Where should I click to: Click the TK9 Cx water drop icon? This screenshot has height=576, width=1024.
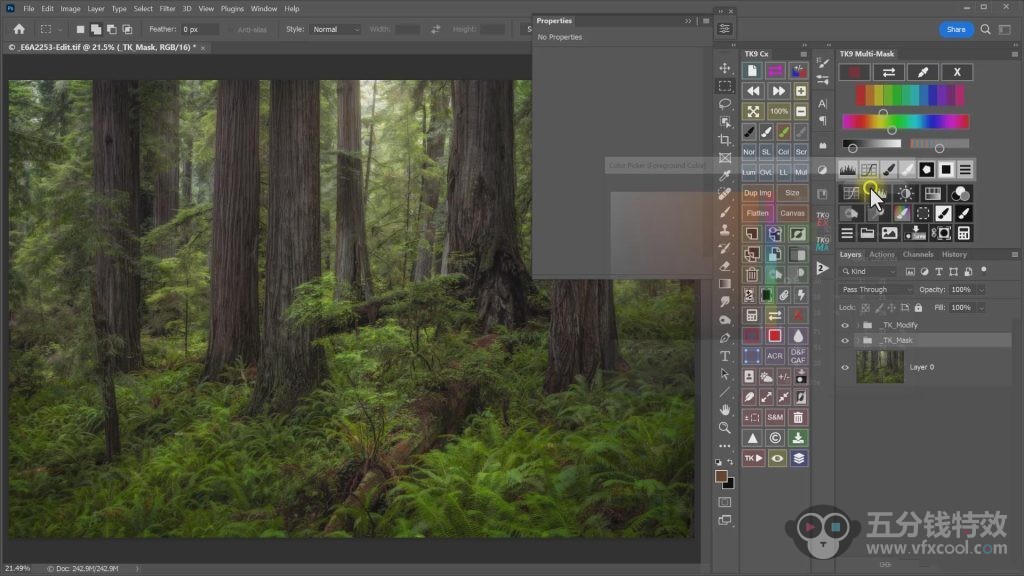798,336
